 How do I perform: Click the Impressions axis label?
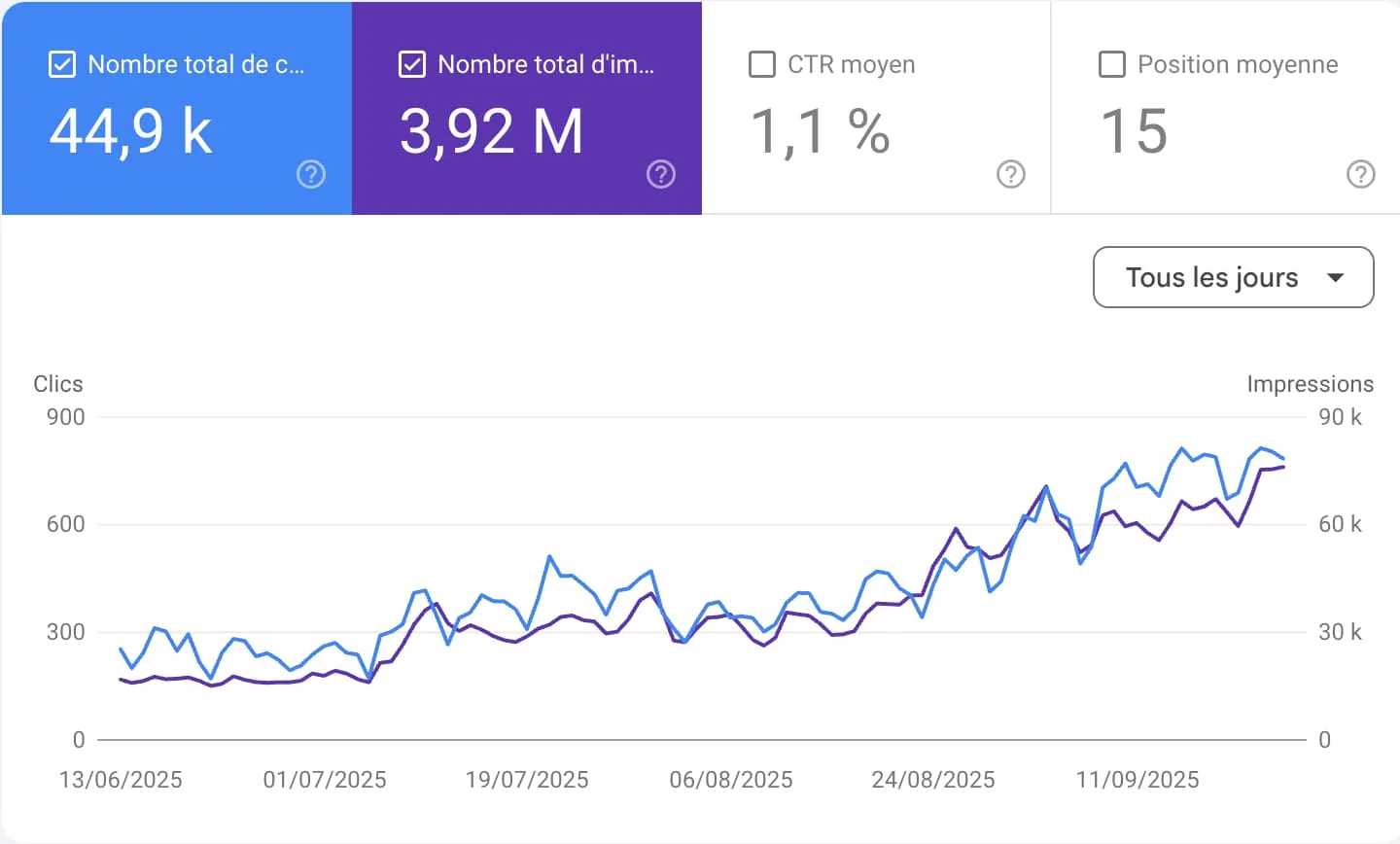(x=1311, y=384)
